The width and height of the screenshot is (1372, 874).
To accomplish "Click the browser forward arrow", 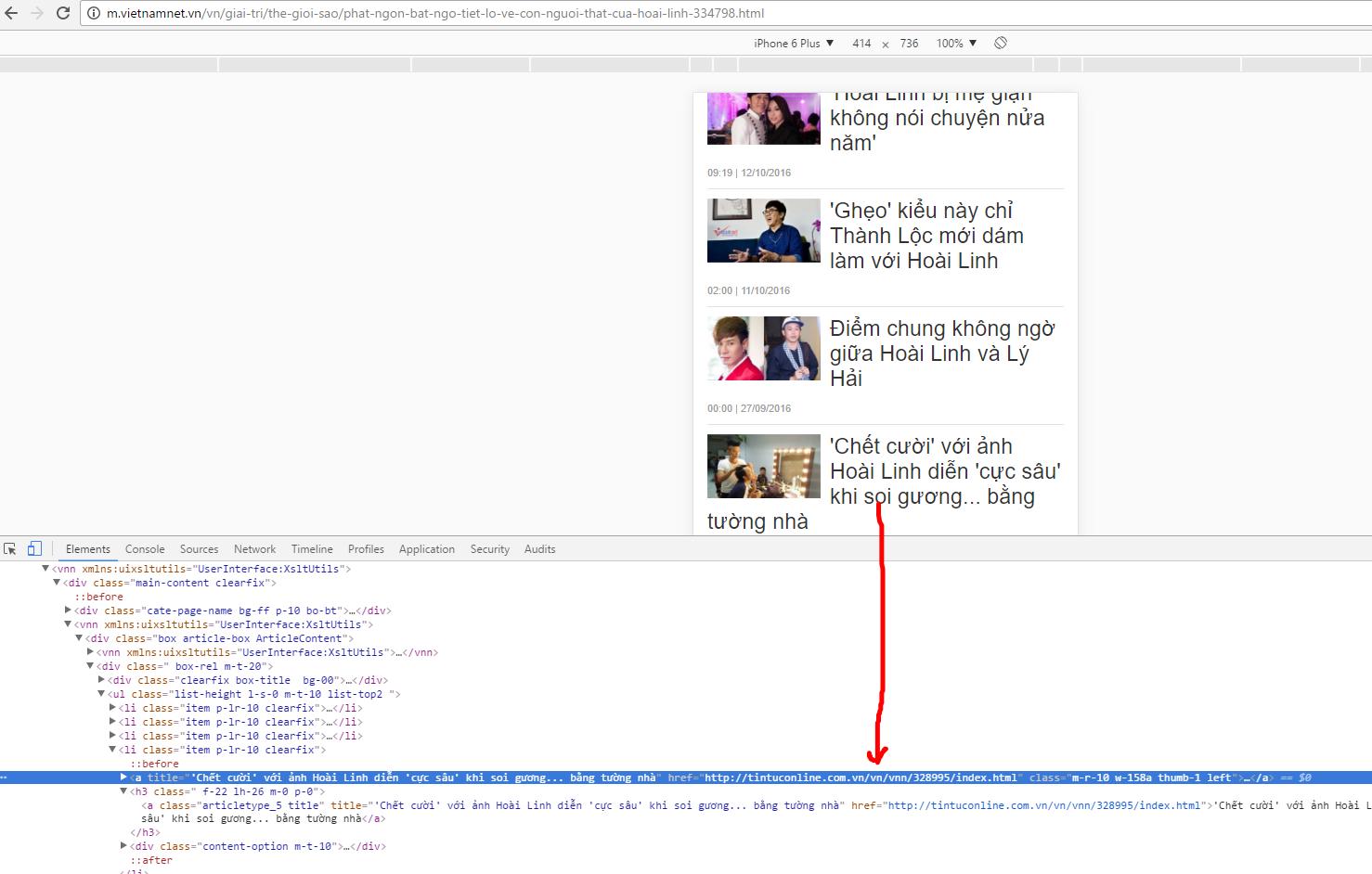I will click(37, 14).
